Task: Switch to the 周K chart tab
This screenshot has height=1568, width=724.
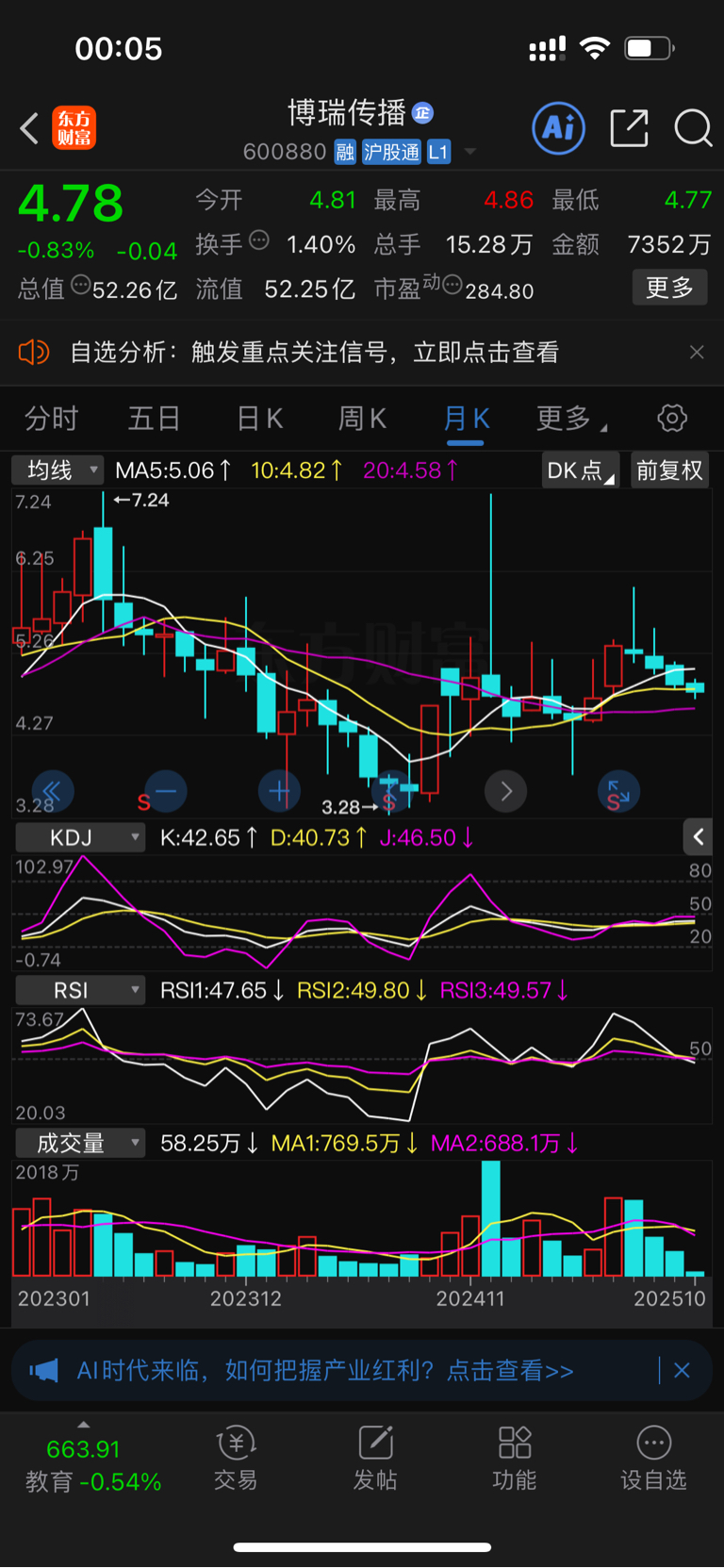Action: (362, 418)
